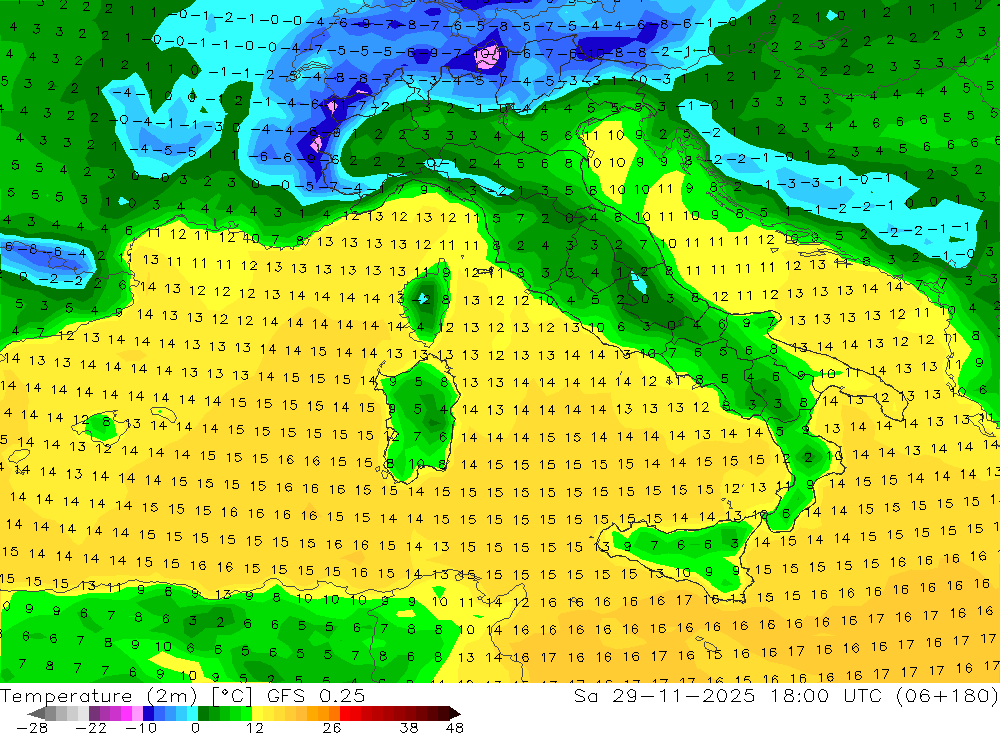Viewport: 1000px width, 733px height.
Task: Click the "38" colour scale label
Action: pyautogui.click(x=409, y=727)
